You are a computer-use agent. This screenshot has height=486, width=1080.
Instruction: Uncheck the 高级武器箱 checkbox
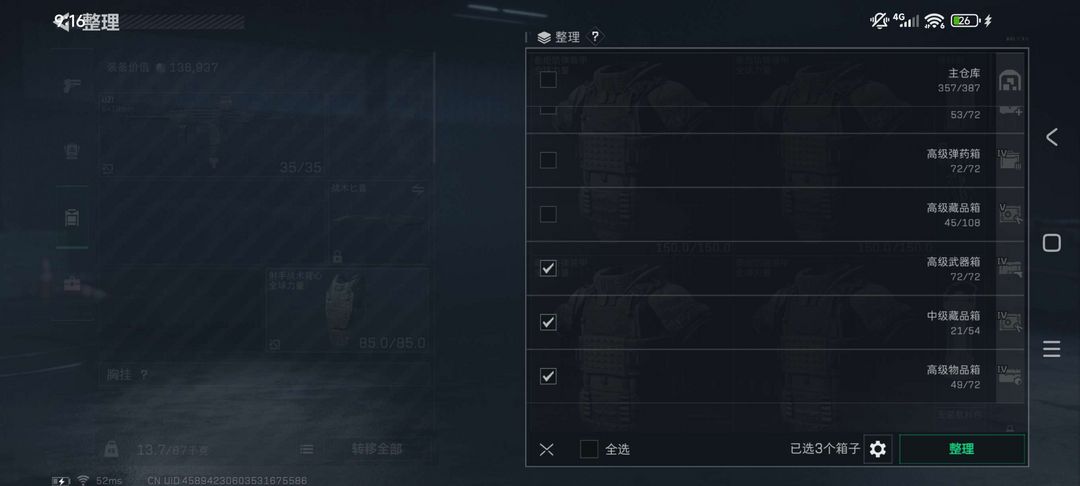click(x=548, y=268)
